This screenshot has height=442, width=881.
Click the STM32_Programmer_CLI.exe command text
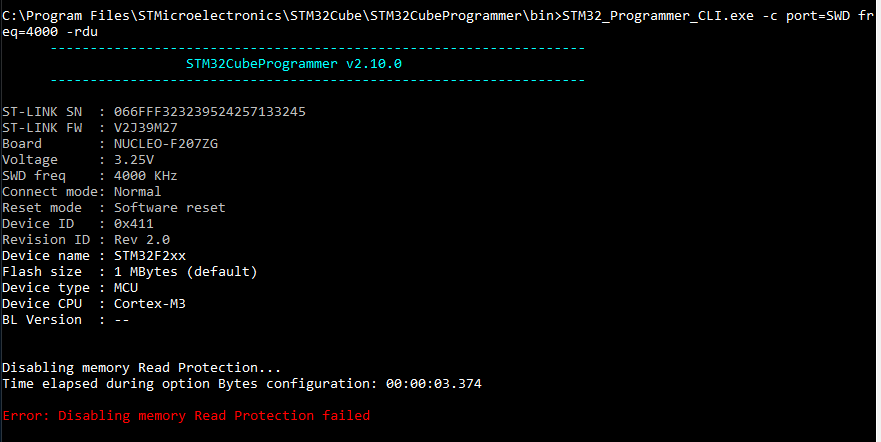coord(658,16)
